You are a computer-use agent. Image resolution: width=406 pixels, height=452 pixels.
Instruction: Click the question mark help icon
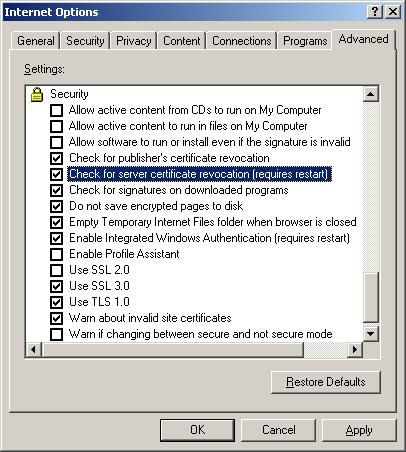point(374,12)
